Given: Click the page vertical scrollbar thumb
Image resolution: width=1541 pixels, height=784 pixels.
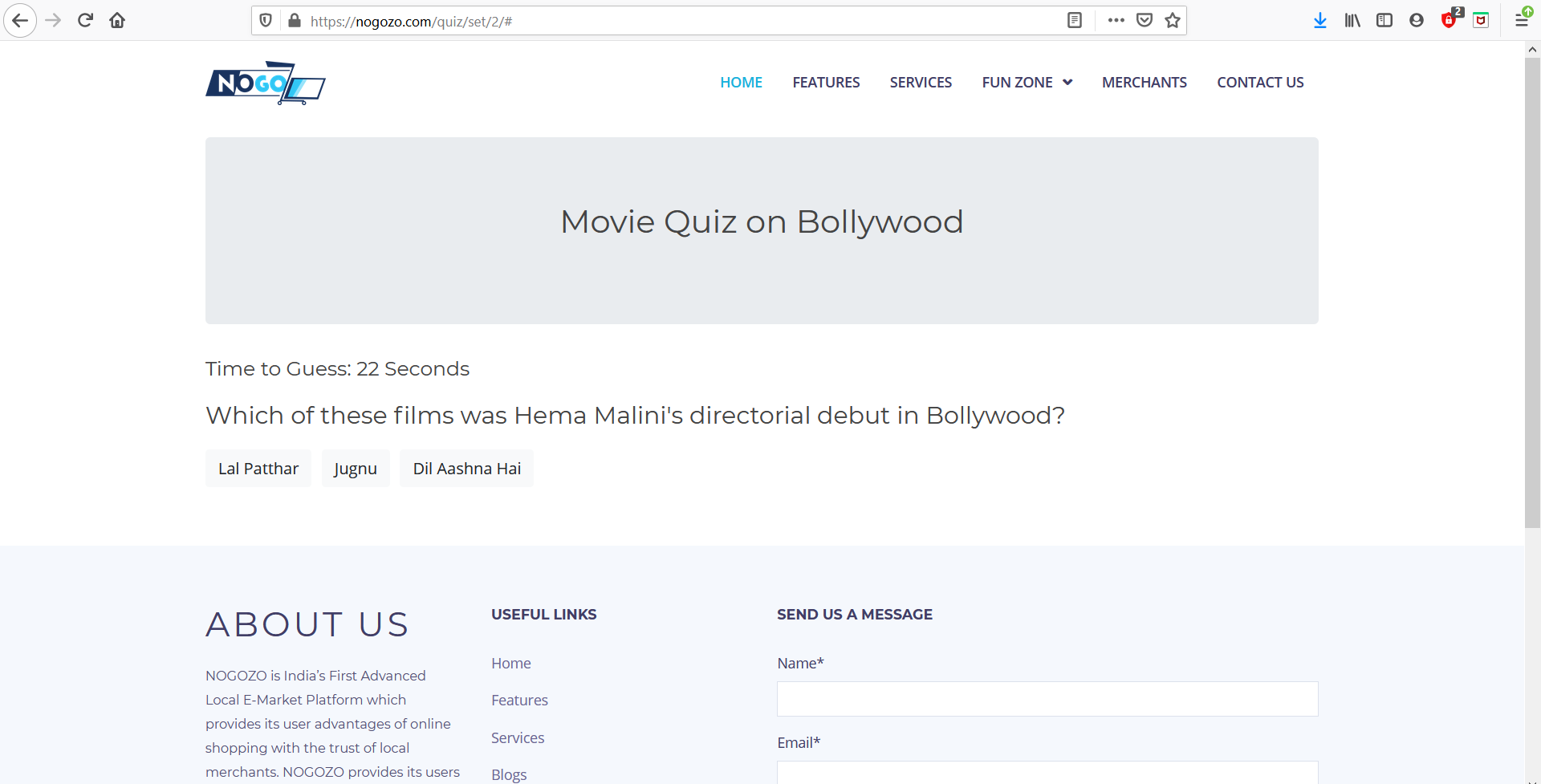Looking at the screenshot, I should coord(1532,293).
